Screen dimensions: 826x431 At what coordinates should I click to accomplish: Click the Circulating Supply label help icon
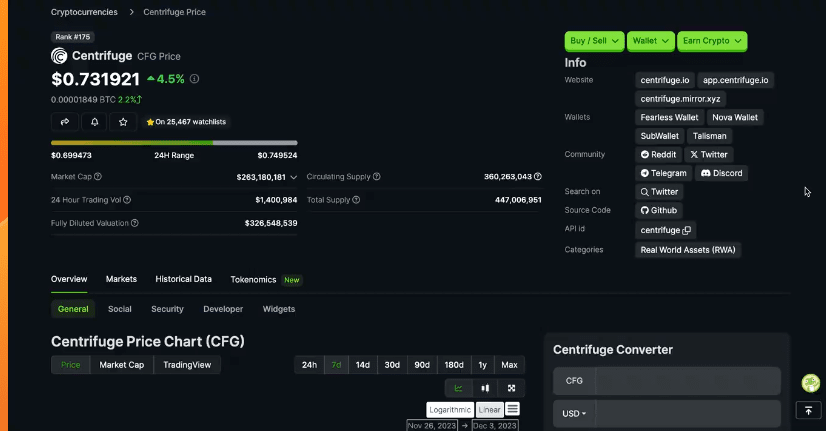[x=377, y=177]
